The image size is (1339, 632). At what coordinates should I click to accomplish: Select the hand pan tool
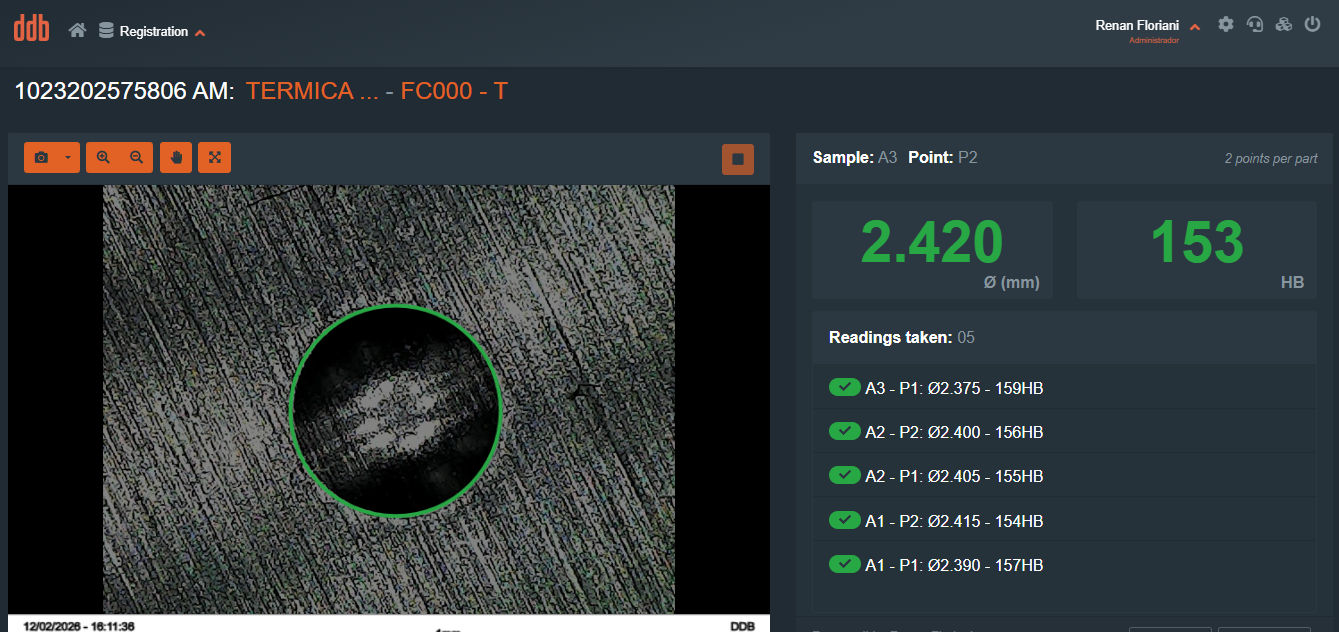click(x=176, y=158)
